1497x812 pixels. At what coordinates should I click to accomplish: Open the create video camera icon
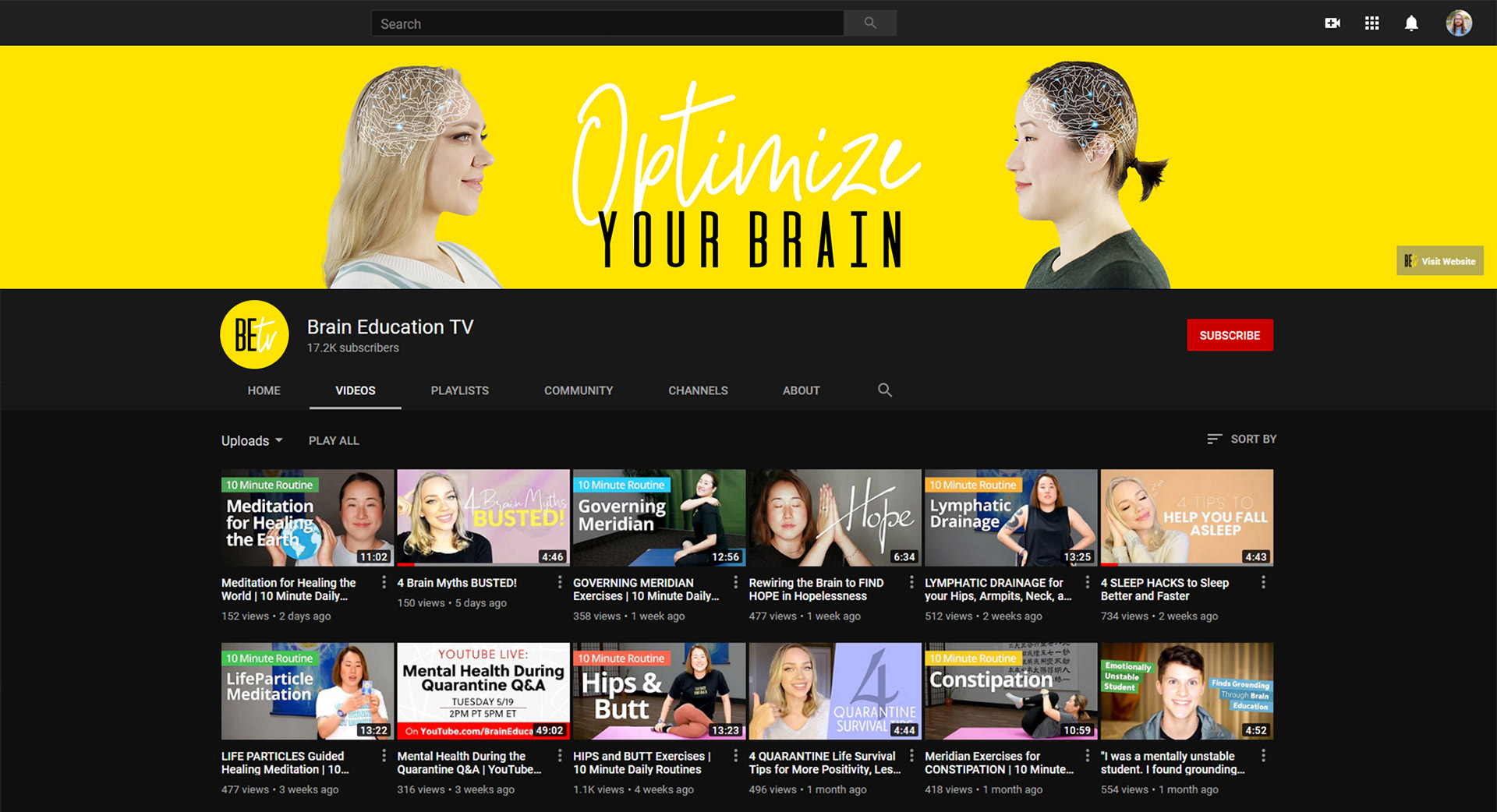coord(1332,23)
